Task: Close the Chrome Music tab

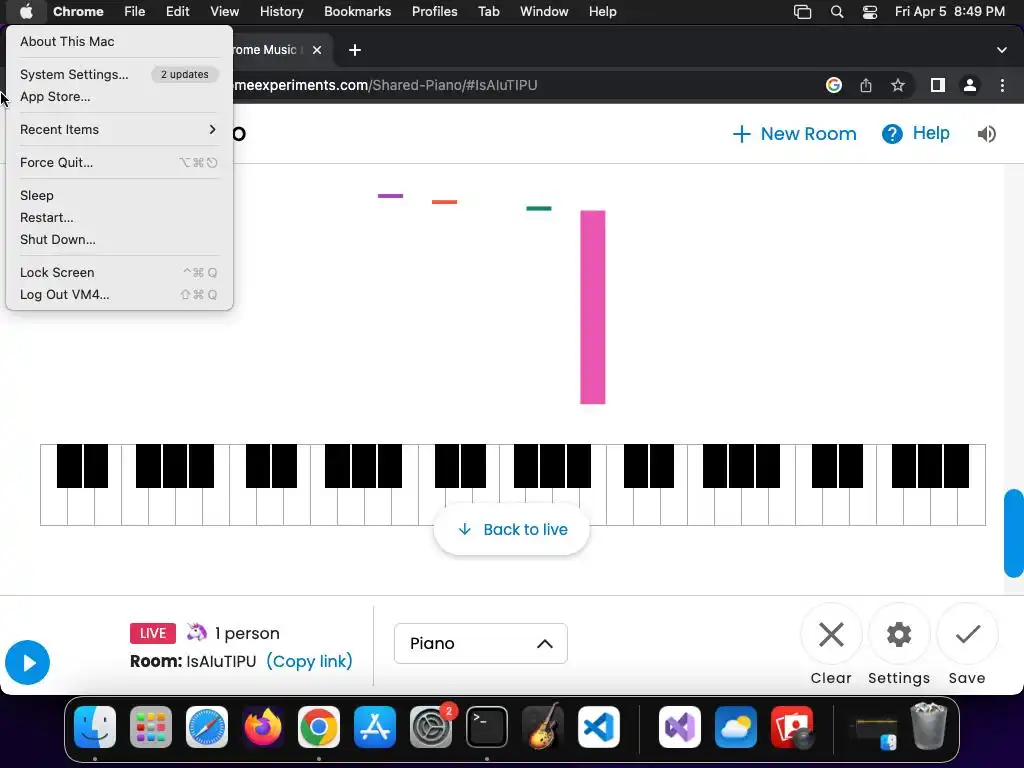Action: coord(317,50)
